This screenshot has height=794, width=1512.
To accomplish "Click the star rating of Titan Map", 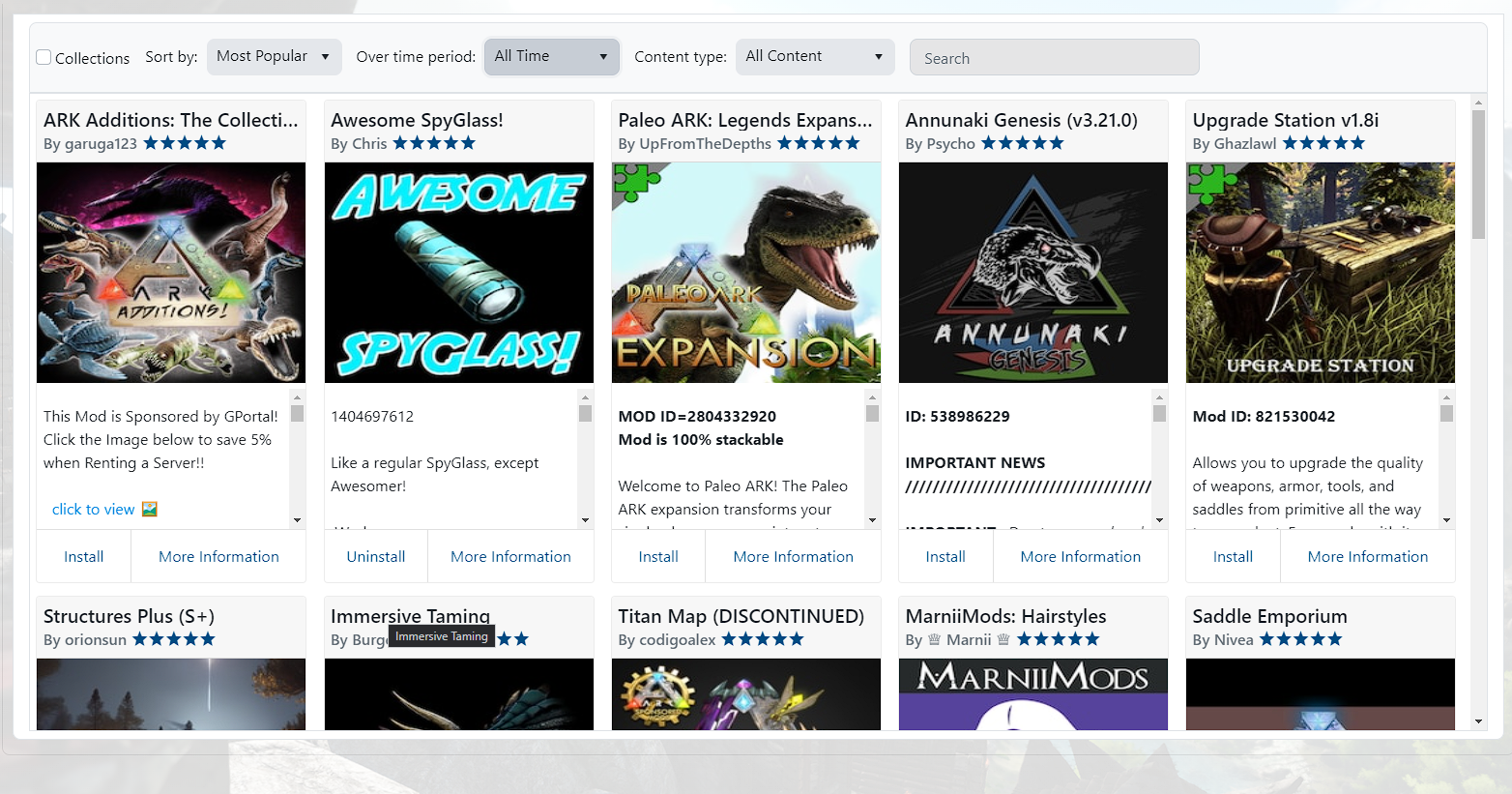I will click(x=763, y=639).
